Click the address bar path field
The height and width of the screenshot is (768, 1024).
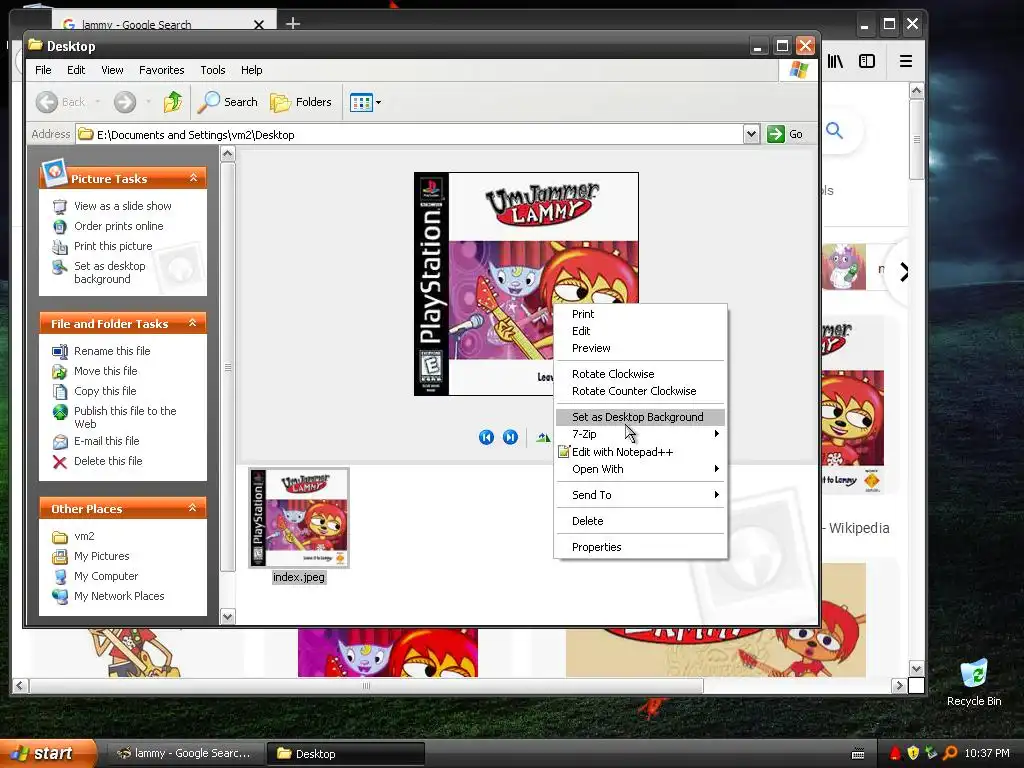pos(409,135)
